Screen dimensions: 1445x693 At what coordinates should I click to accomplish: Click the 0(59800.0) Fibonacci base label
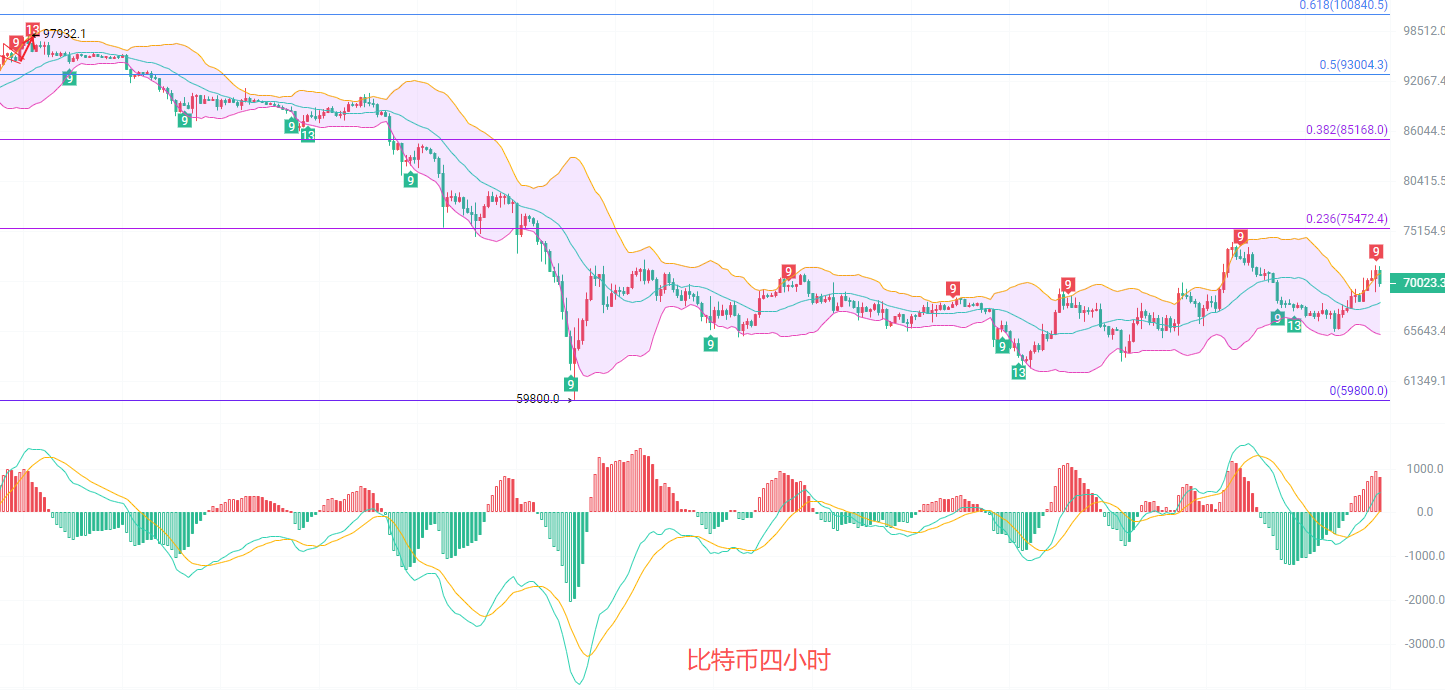tap(1358, 391)
